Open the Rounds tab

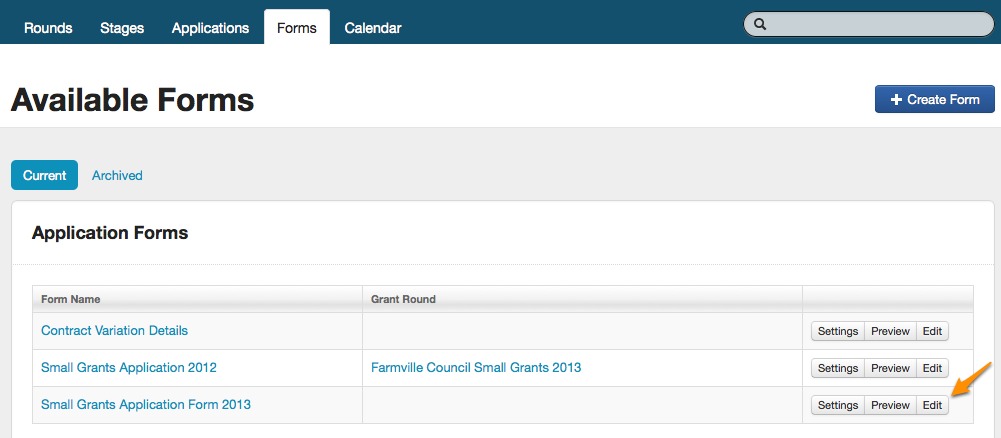48,28
